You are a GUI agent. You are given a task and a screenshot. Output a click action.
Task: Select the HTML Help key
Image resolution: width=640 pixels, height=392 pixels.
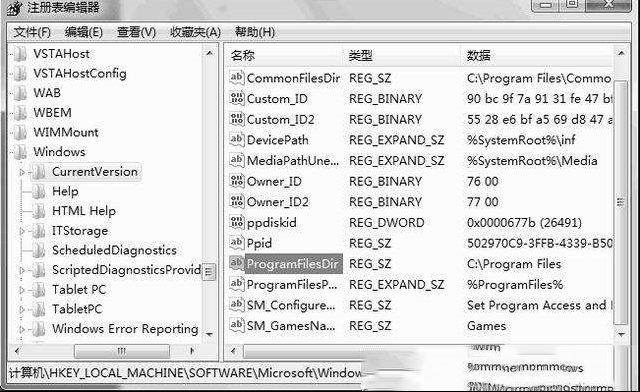pos(84,211)
